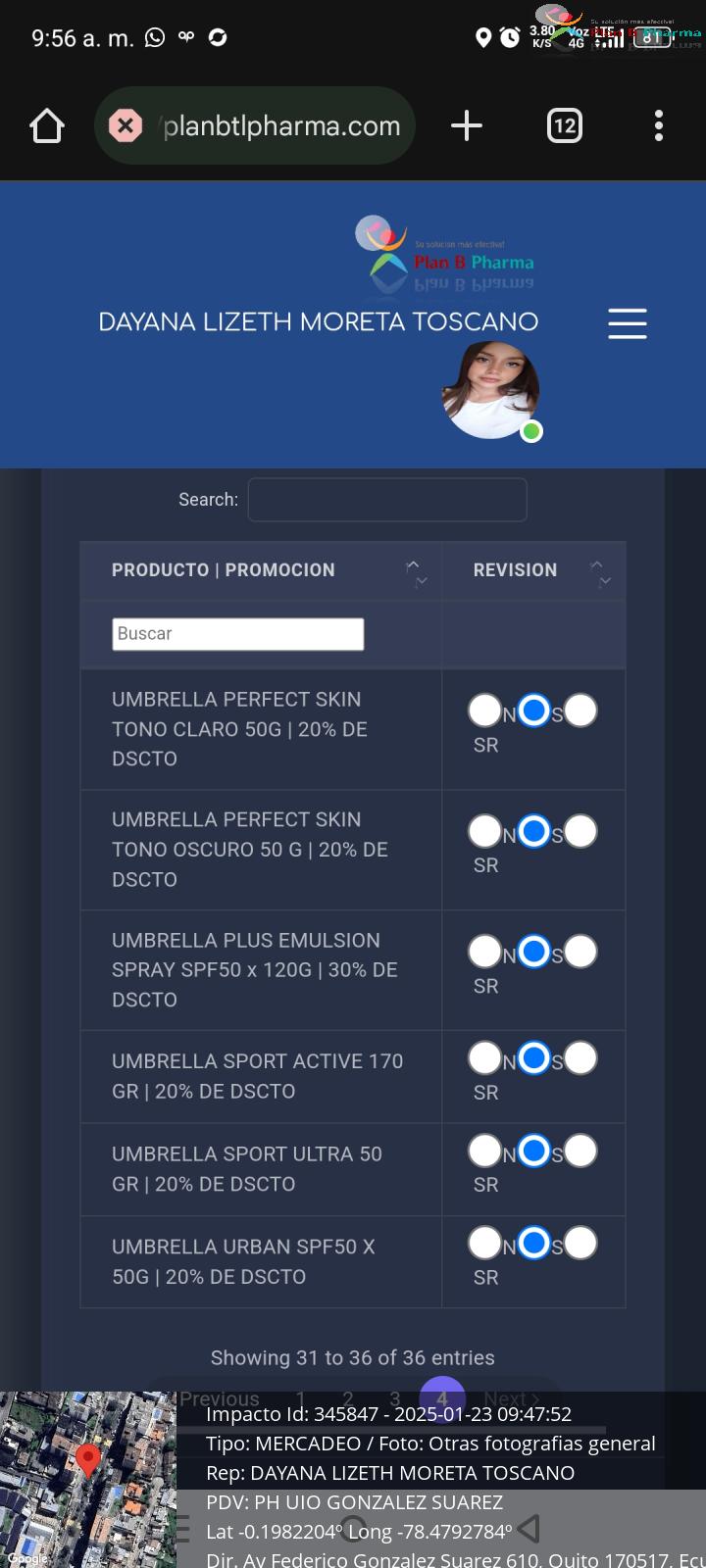The width and height of the screenshot is (706, 1568).
Task: Open the hamburger navigation menu
Action: click(x=628, y=323)
